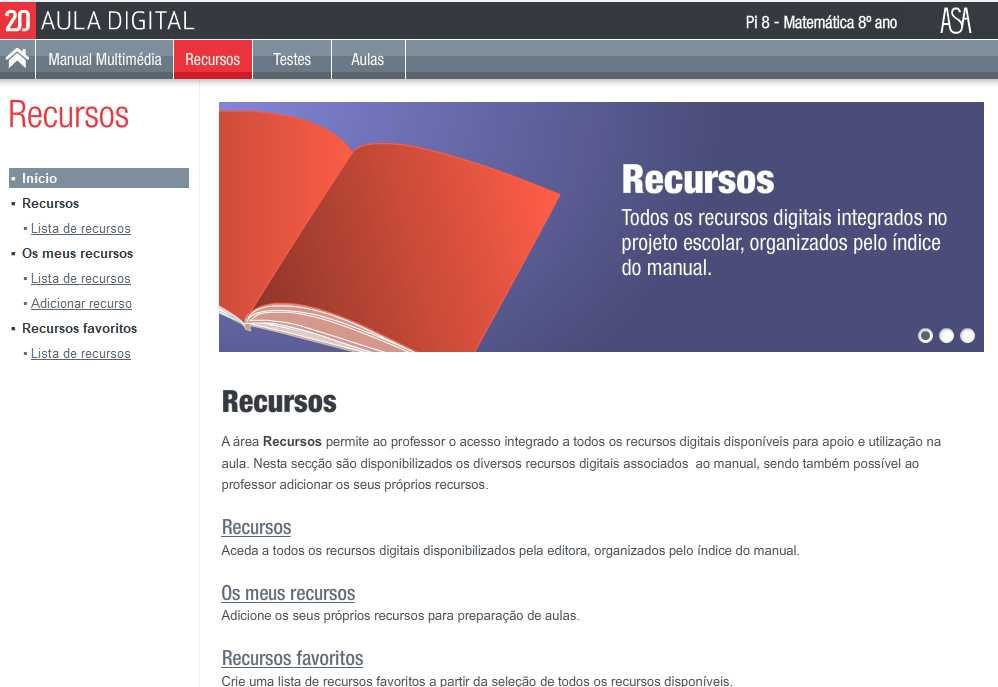Select Início in the sidebar
The height and width of the screenshot is (687, 998).
[99, 178]
